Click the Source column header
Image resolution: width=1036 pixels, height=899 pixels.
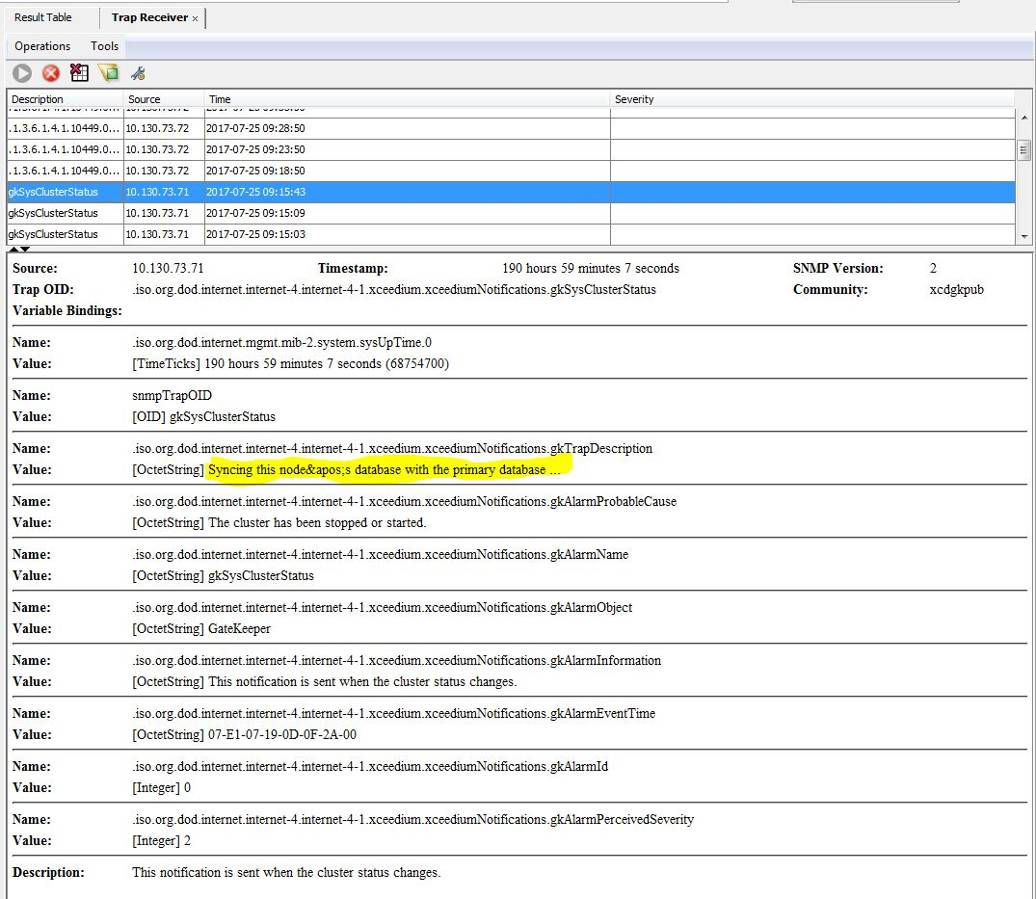tap(144, 99)
